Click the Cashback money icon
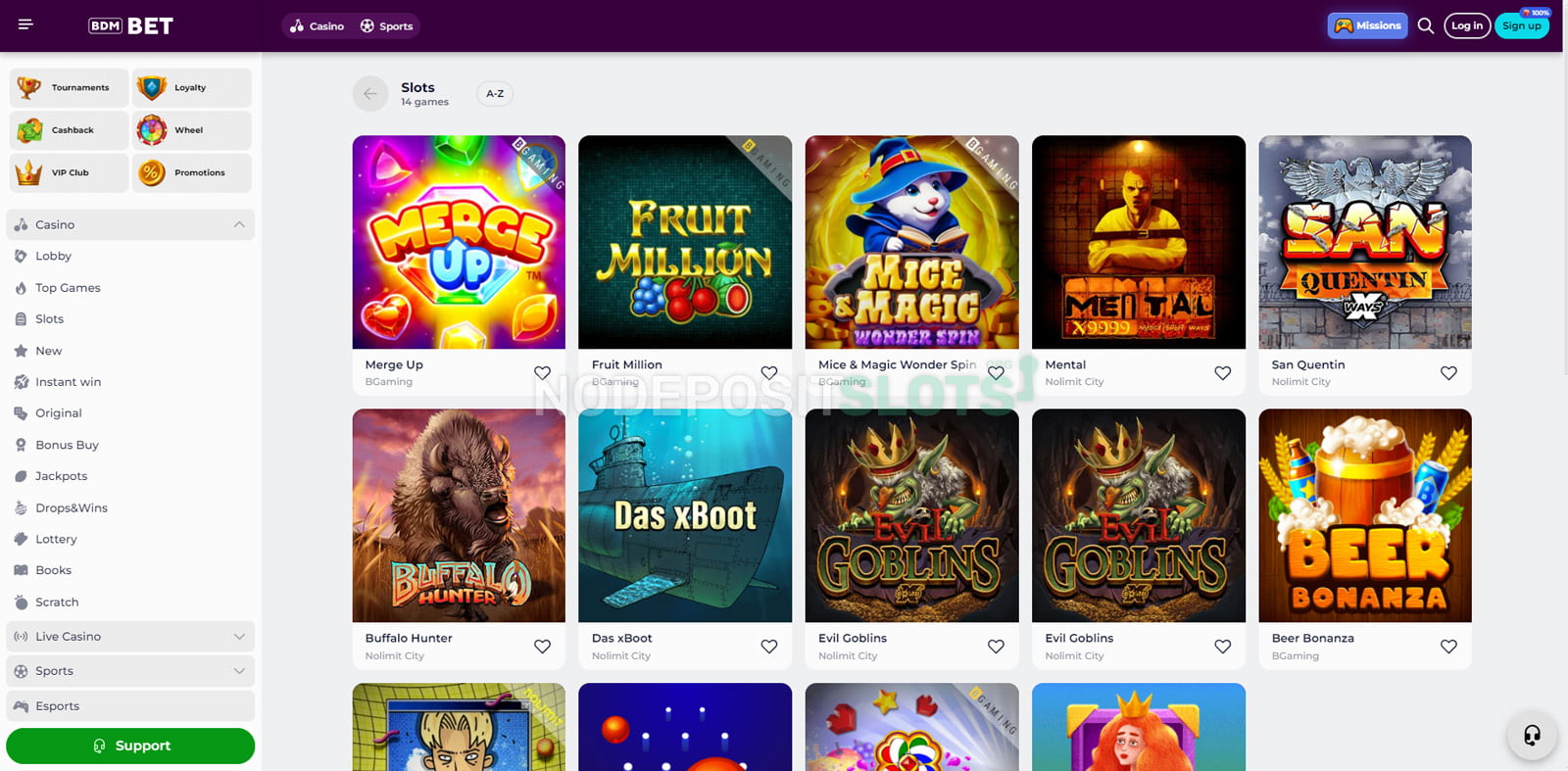This screenshot has height=771, width=1568. click(x=29, y=129)
